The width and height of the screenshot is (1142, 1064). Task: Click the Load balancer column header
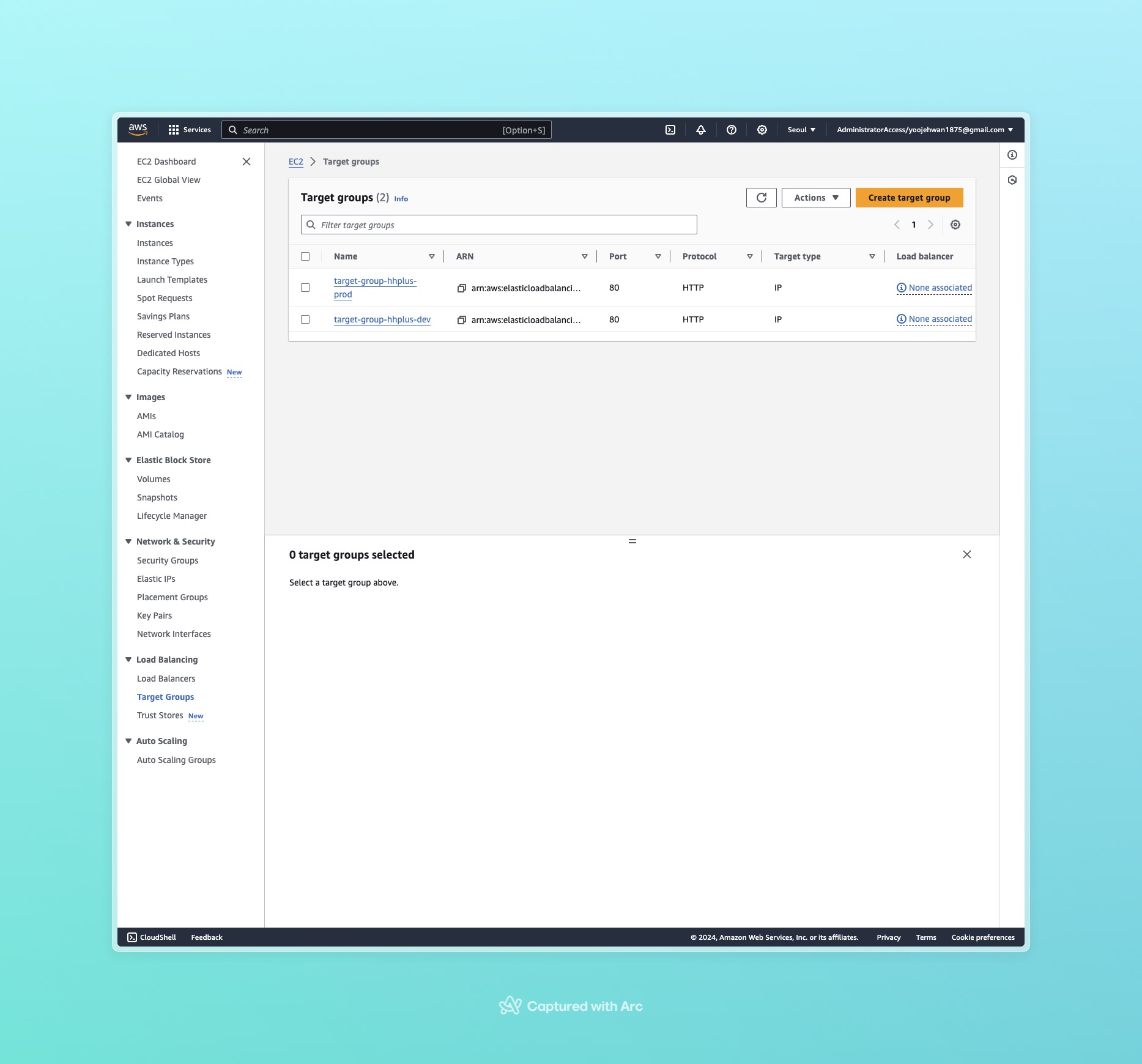[x=925, y=256]
